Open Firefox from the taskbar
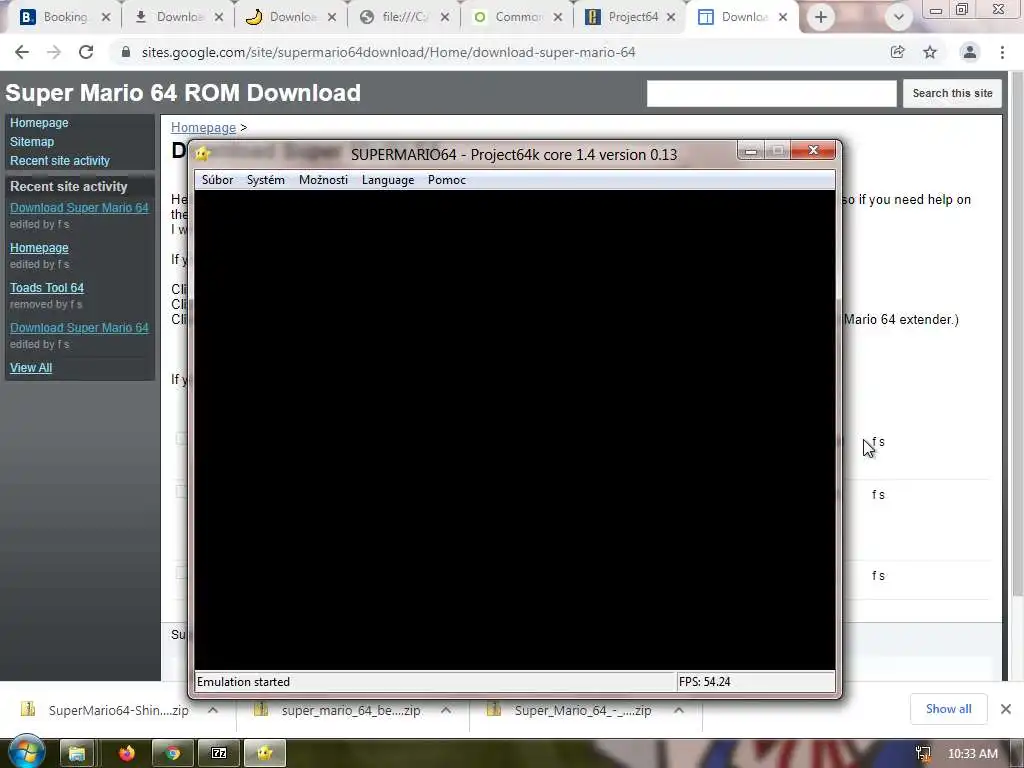 click(127, 754)
